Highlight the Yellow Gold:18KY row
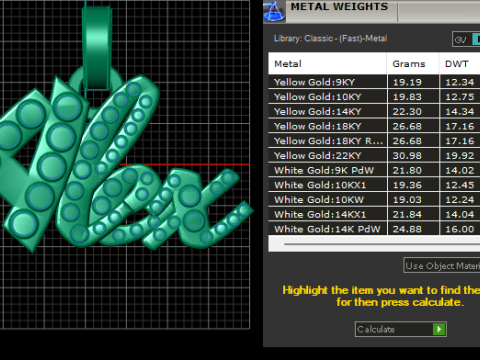480x360 pixels. pyautogui.click(x=374, y=126)
